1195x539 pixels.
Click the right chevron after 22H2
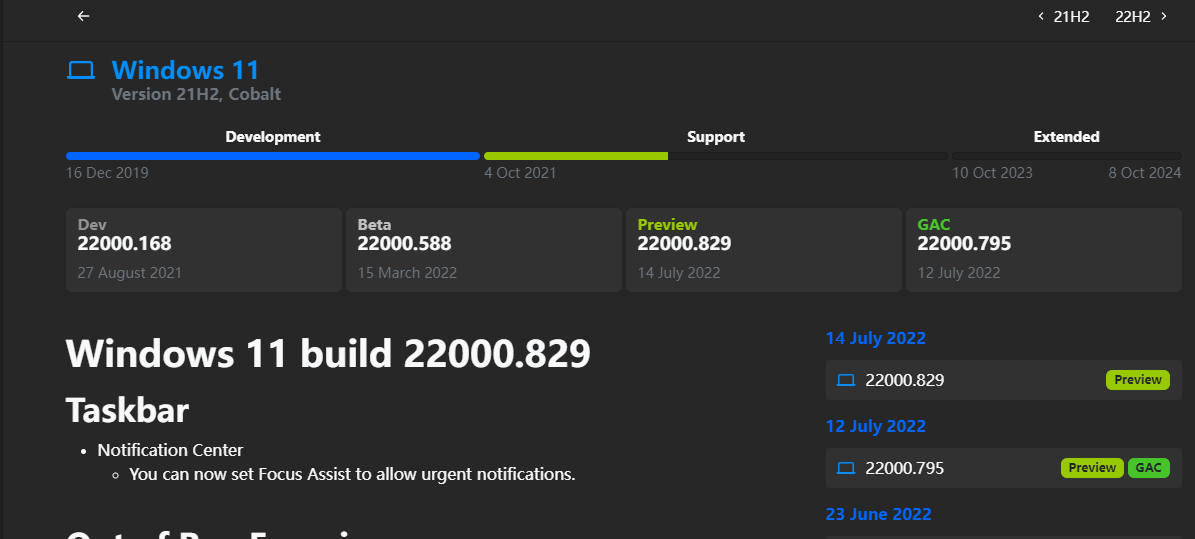[x=1164, y=16]
